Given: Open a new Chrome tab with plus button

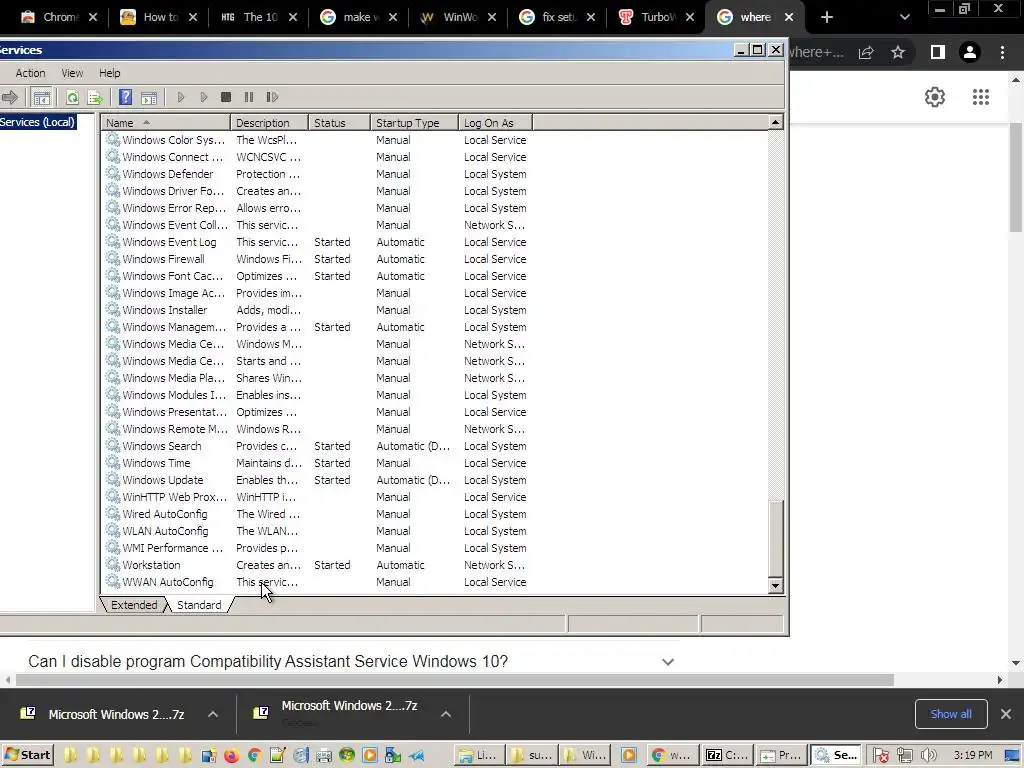Looking at the screenshot, I should 827,17.
